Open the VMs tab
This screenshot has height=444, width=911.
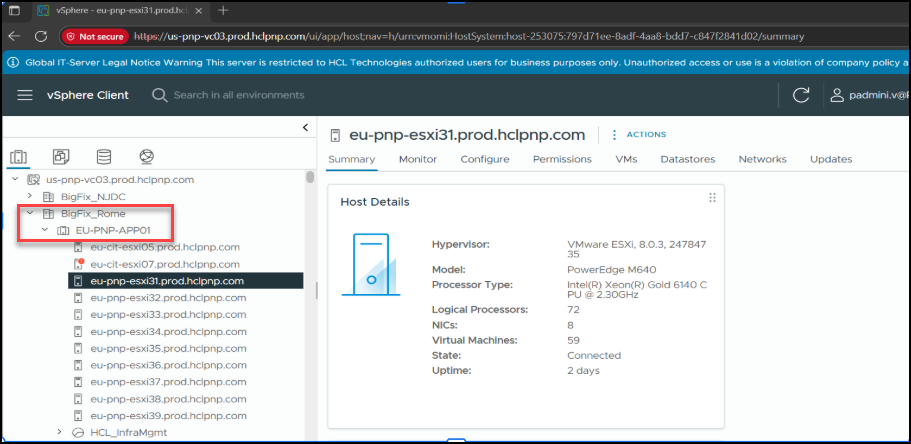[x=626, y=159]
